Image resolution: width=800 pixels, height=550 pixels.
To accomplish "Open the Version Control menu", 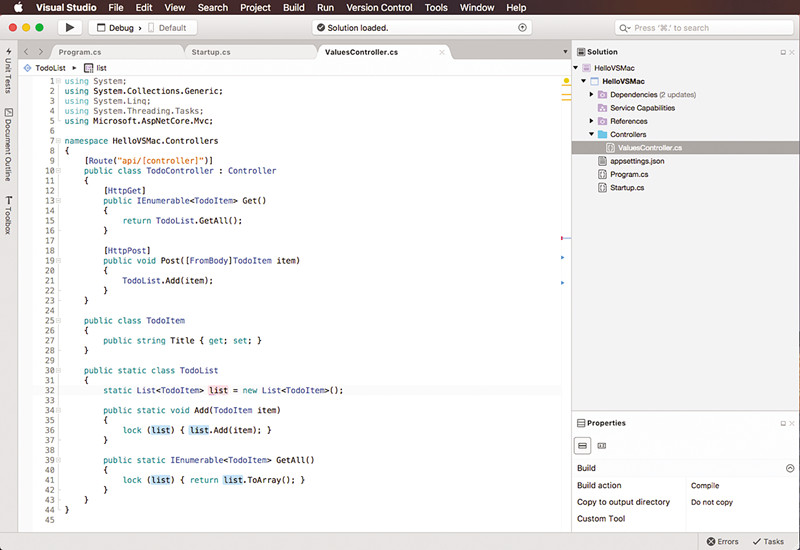I will point(379,7).
